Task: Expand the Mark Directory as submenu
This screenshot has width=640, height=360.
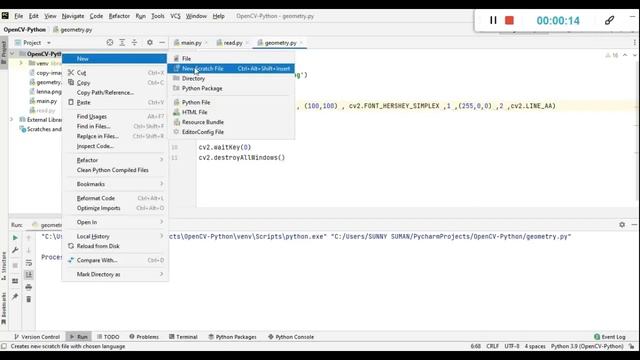Action: [x=115, y=274]
